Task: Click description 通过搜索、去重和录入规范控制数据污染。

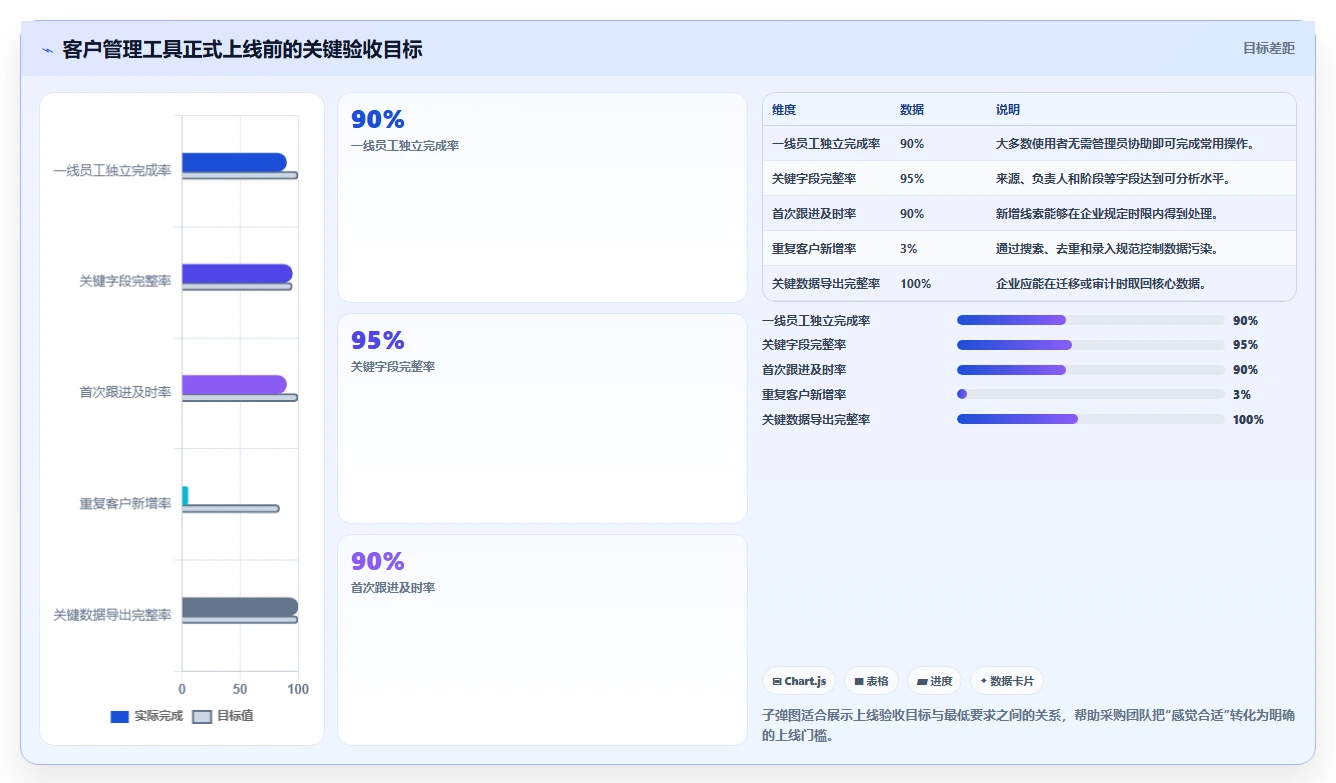Action: coord(1107,249)
